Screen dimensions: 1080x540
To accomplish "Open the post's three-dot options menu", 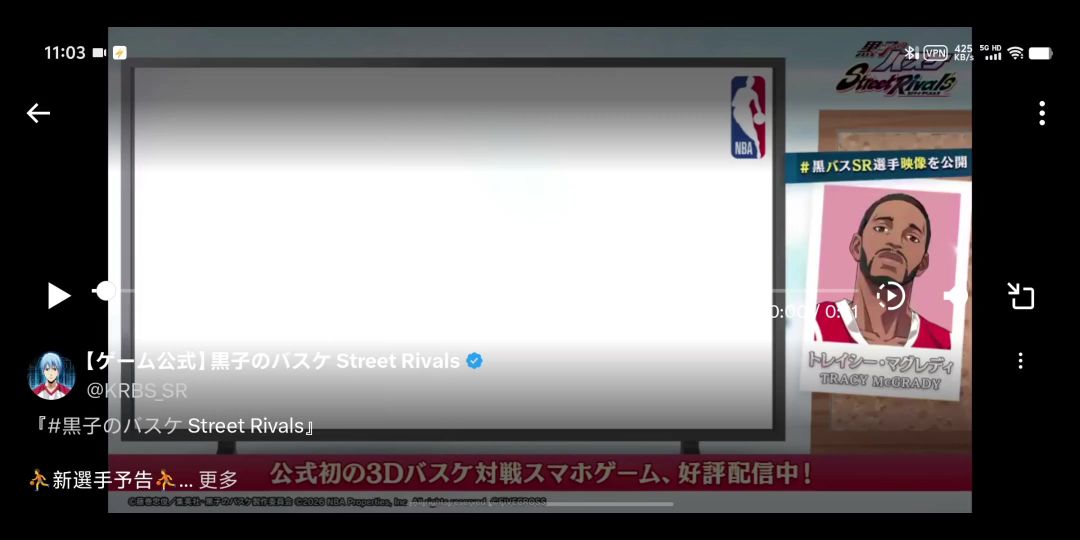I will click(1020, 360).
